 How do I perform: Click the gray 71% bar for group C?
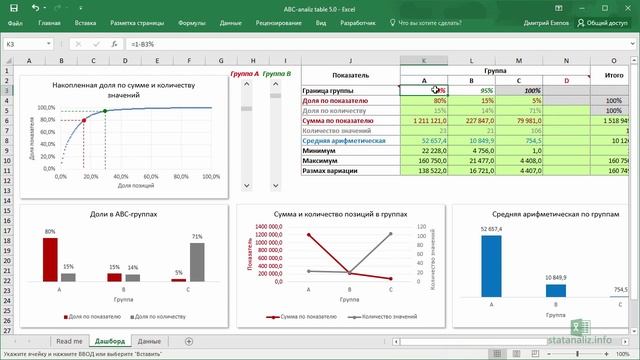coord(197,262)
